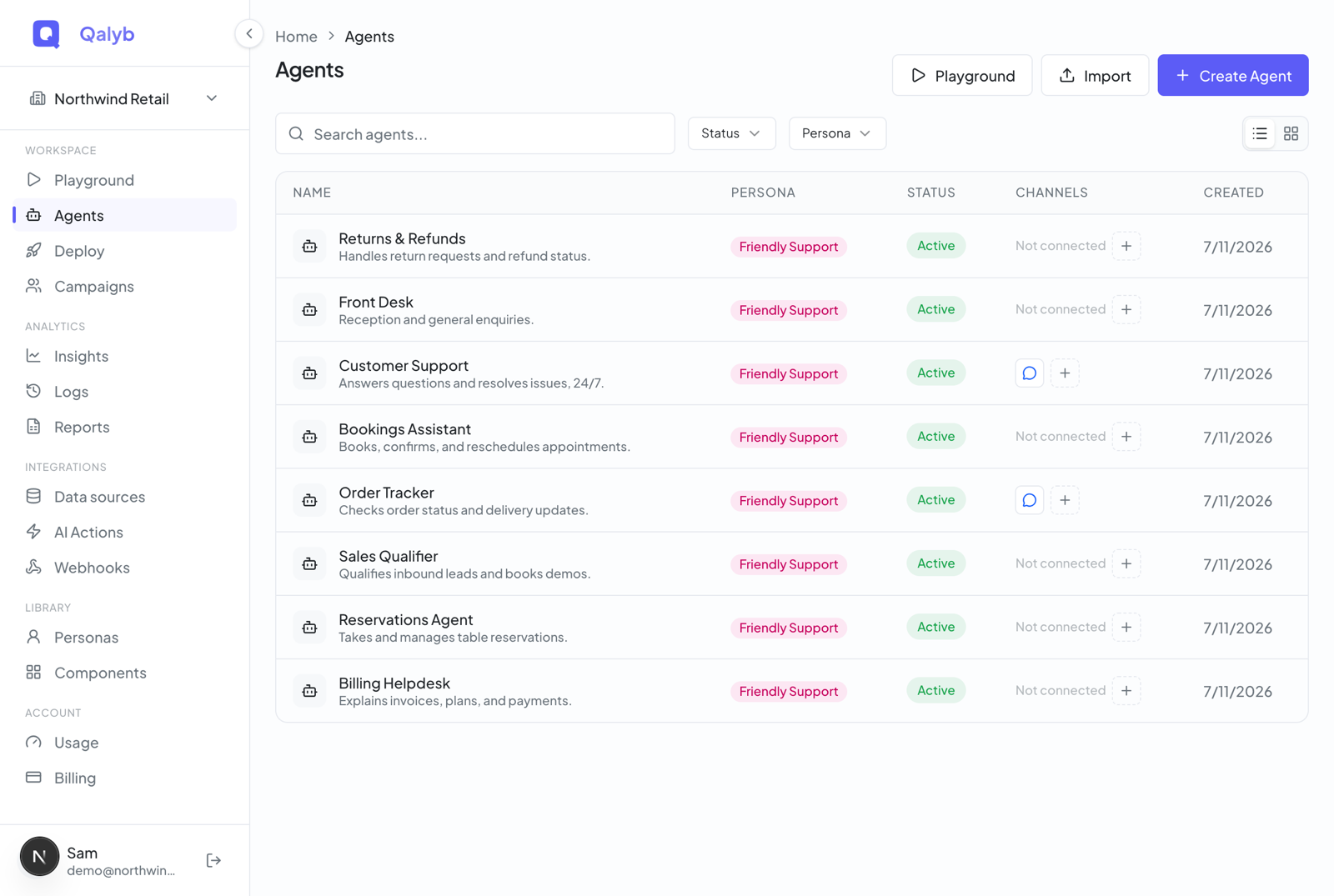The image size is (1334, 896).
Task: Open the Status filter dropdown
Action: tap(731, 133)
